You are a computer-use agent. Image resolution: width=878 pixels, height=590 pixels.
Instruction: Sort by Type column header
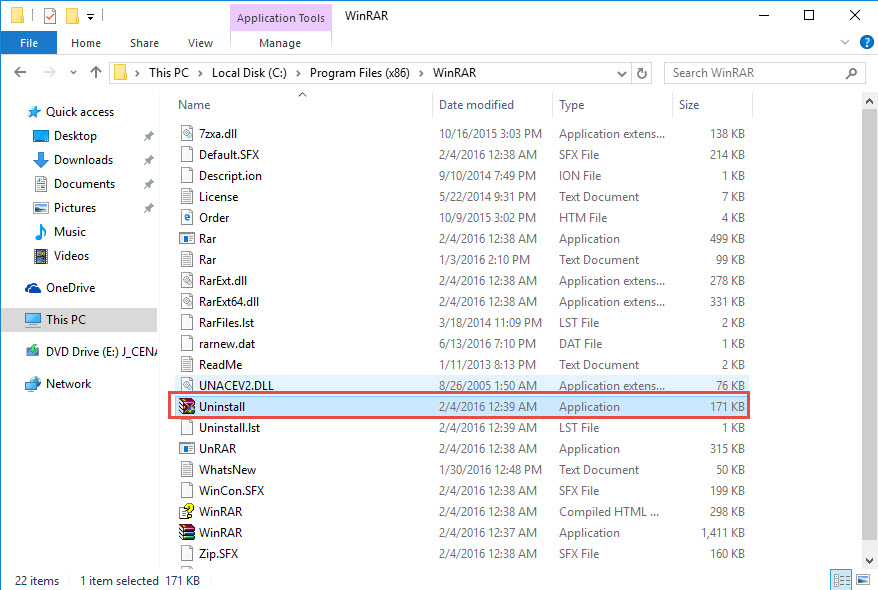[571, 105]
